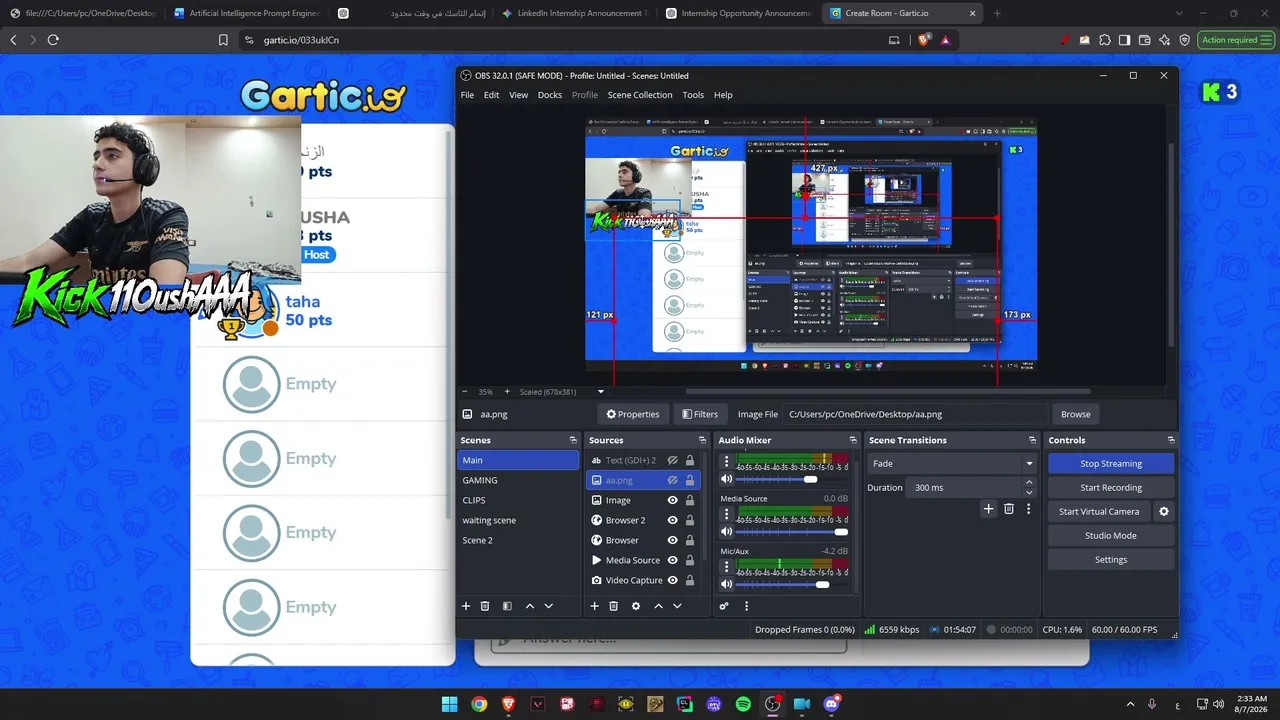
Task: Open source properties gear in Sources dock
Action: click(635, 606)
